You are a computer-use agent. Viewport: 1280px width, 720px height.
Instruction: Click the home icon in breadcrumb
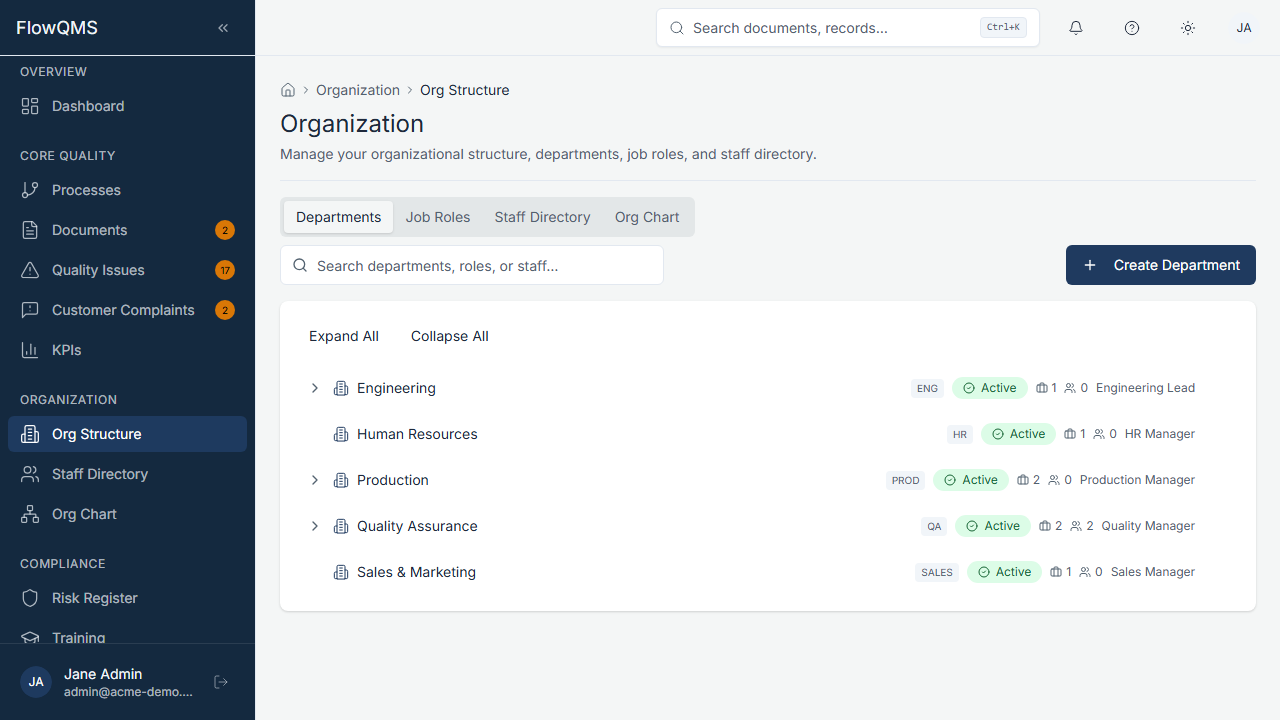click(288, 90)
